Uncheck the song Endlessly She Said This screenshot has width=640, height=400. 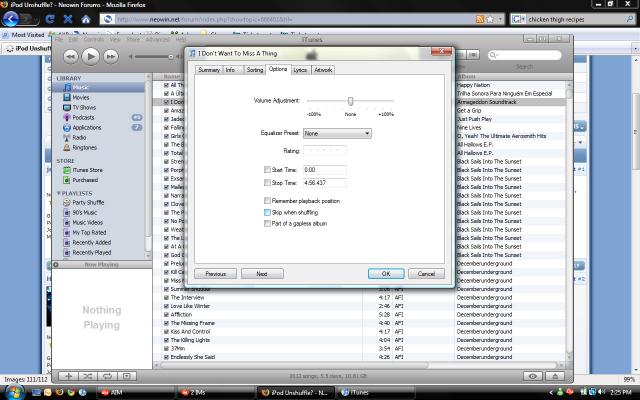(x=166, y=357)
